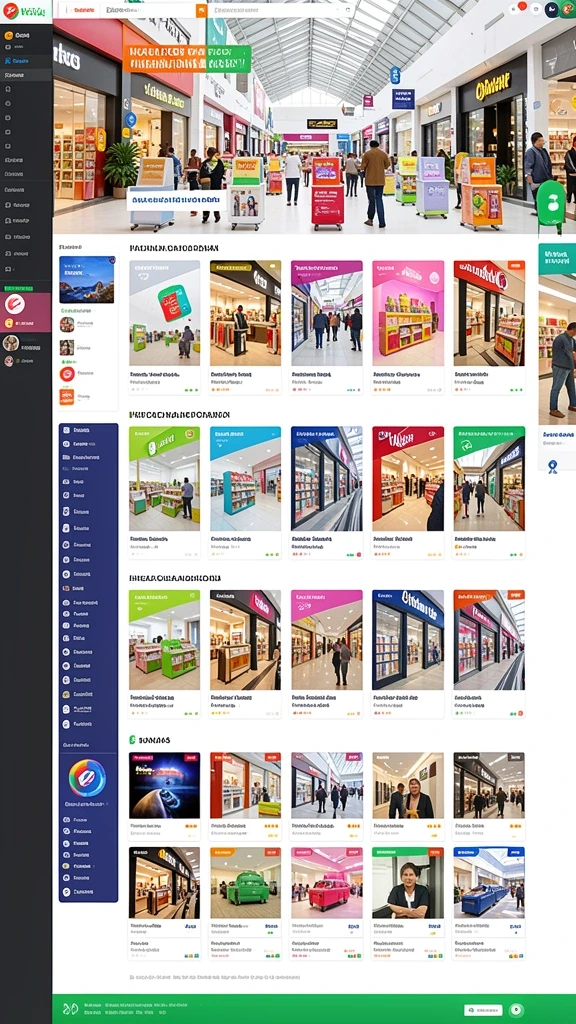The height and width of the screenshot is (1024, 576).
Task: Click the teal button atop the right side panel
Action: (x=557, y=259)
